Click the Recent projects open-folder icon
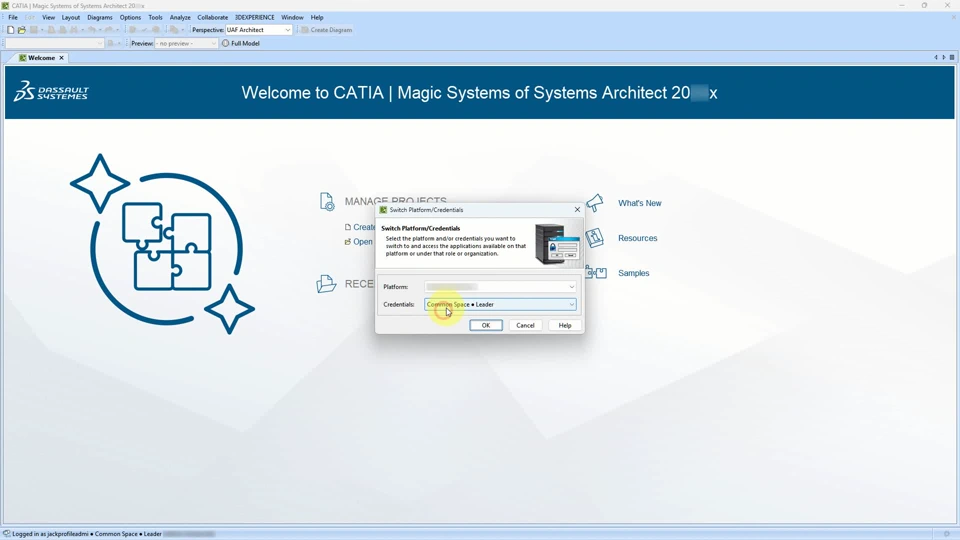The height and width of the screenshot is (540, 960). click(326, 283)
